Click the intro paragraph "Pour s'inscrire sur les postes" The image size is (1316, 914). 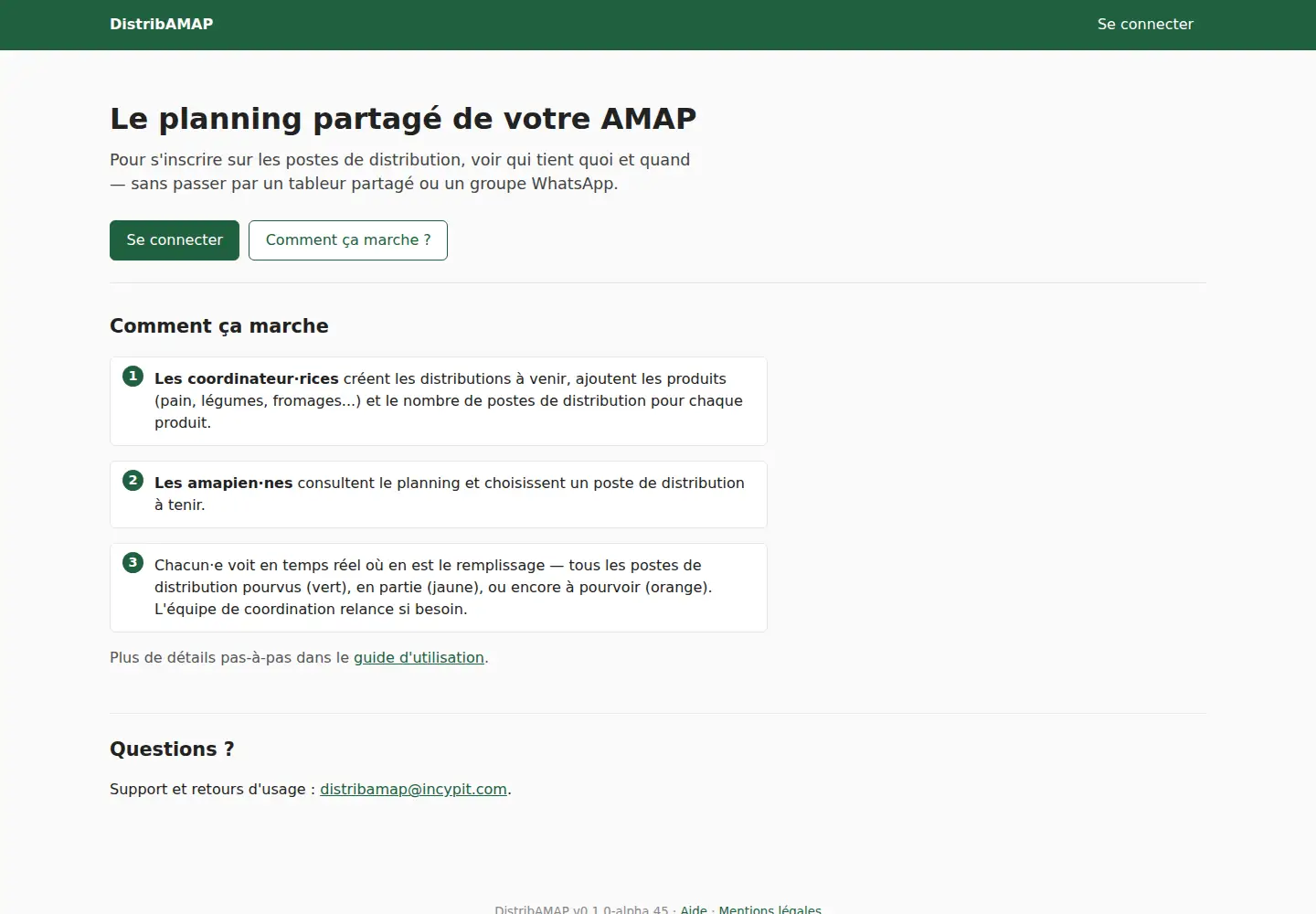pyautogui.click(x=400, y=172)
